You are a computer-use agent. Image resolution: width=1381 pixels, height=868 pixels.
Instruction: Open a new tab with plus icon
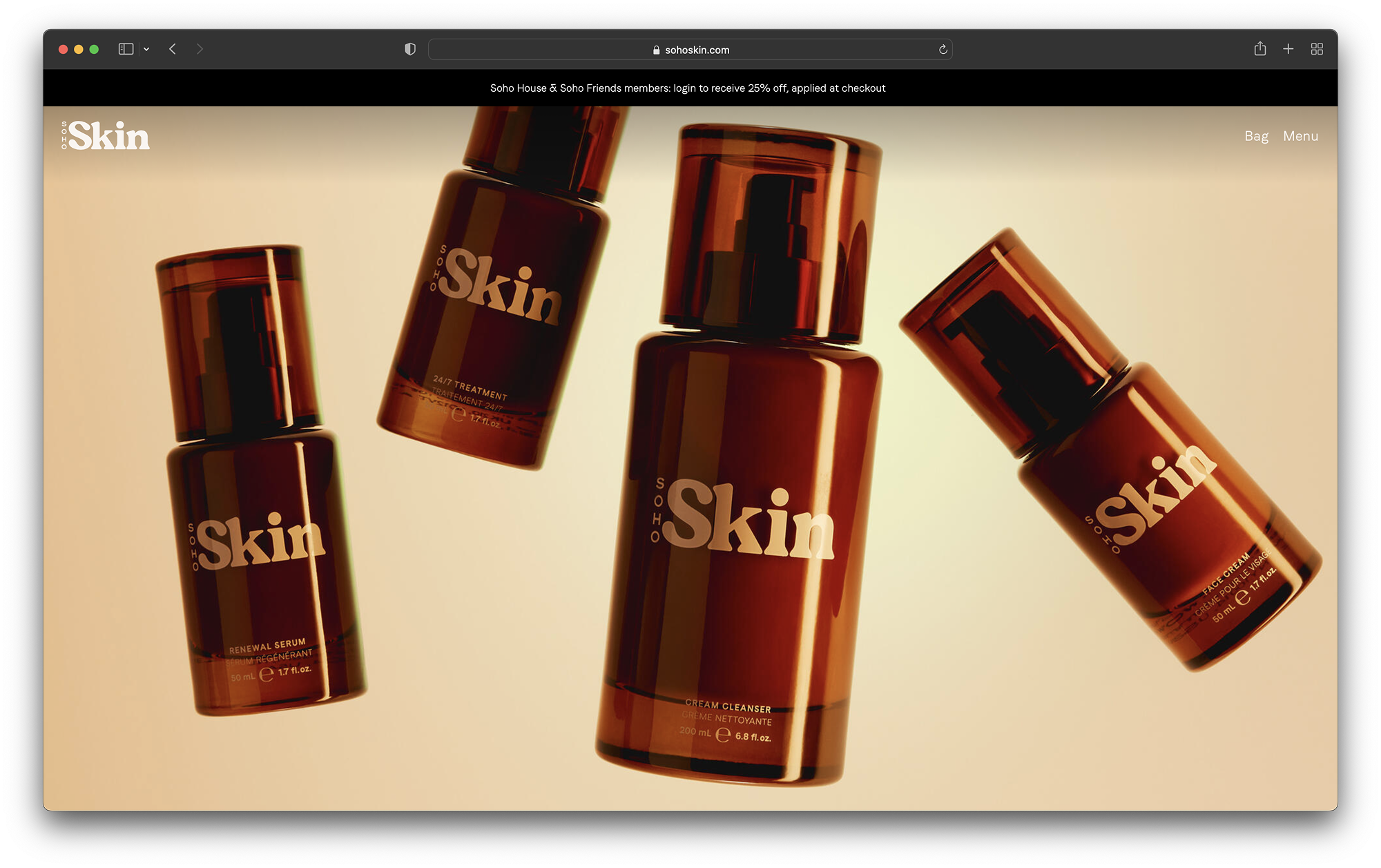pos(1288,49)
